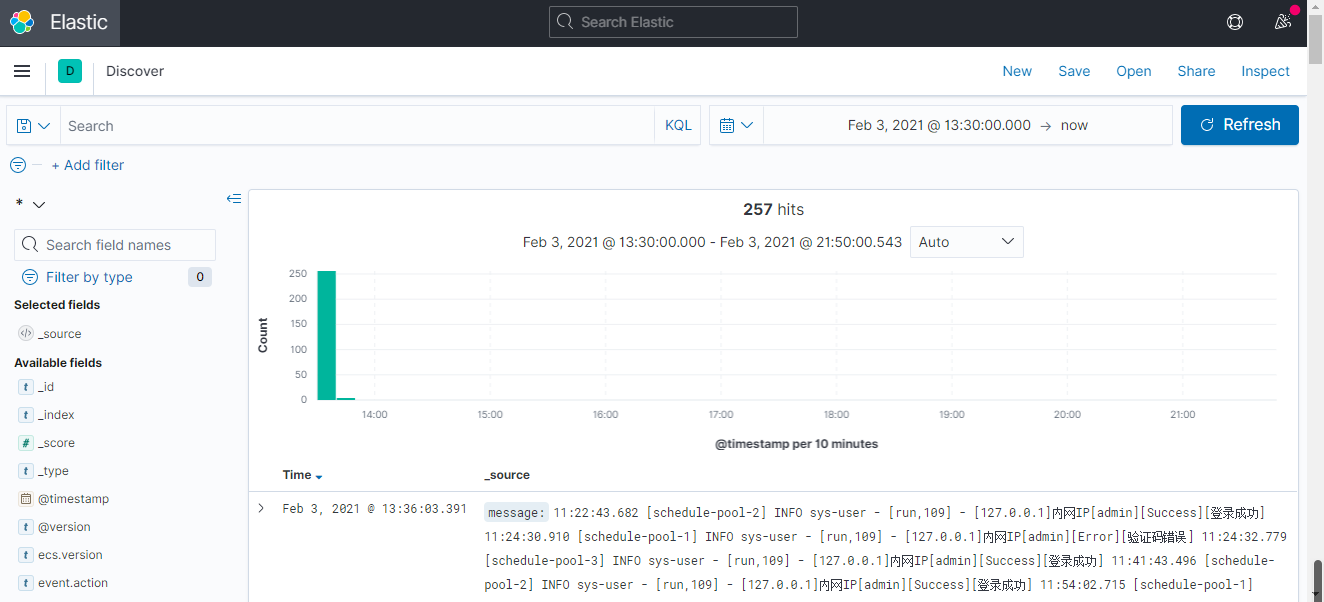Click the Refresh button
Screen dimensions: 1324x602
click(1239, 124)
